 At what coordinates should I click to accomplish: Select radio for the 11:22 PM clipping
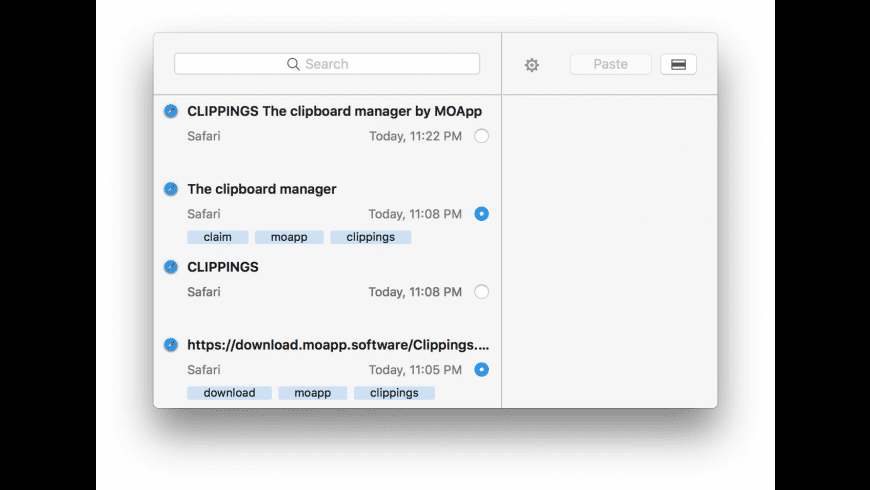[x=482, y=136]
